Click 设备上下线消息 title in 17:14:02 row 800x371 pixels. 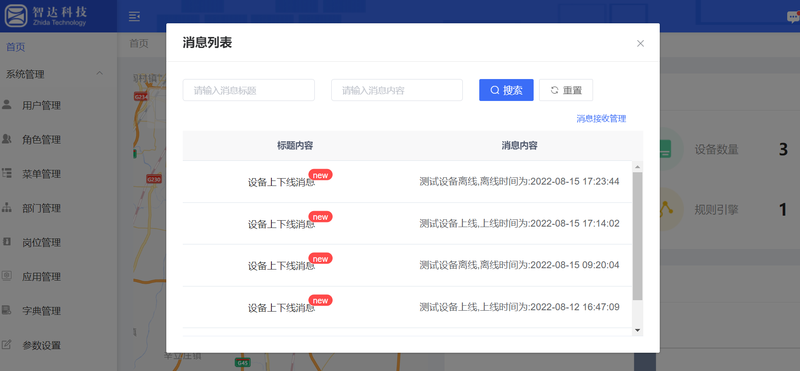click(281, 224)
